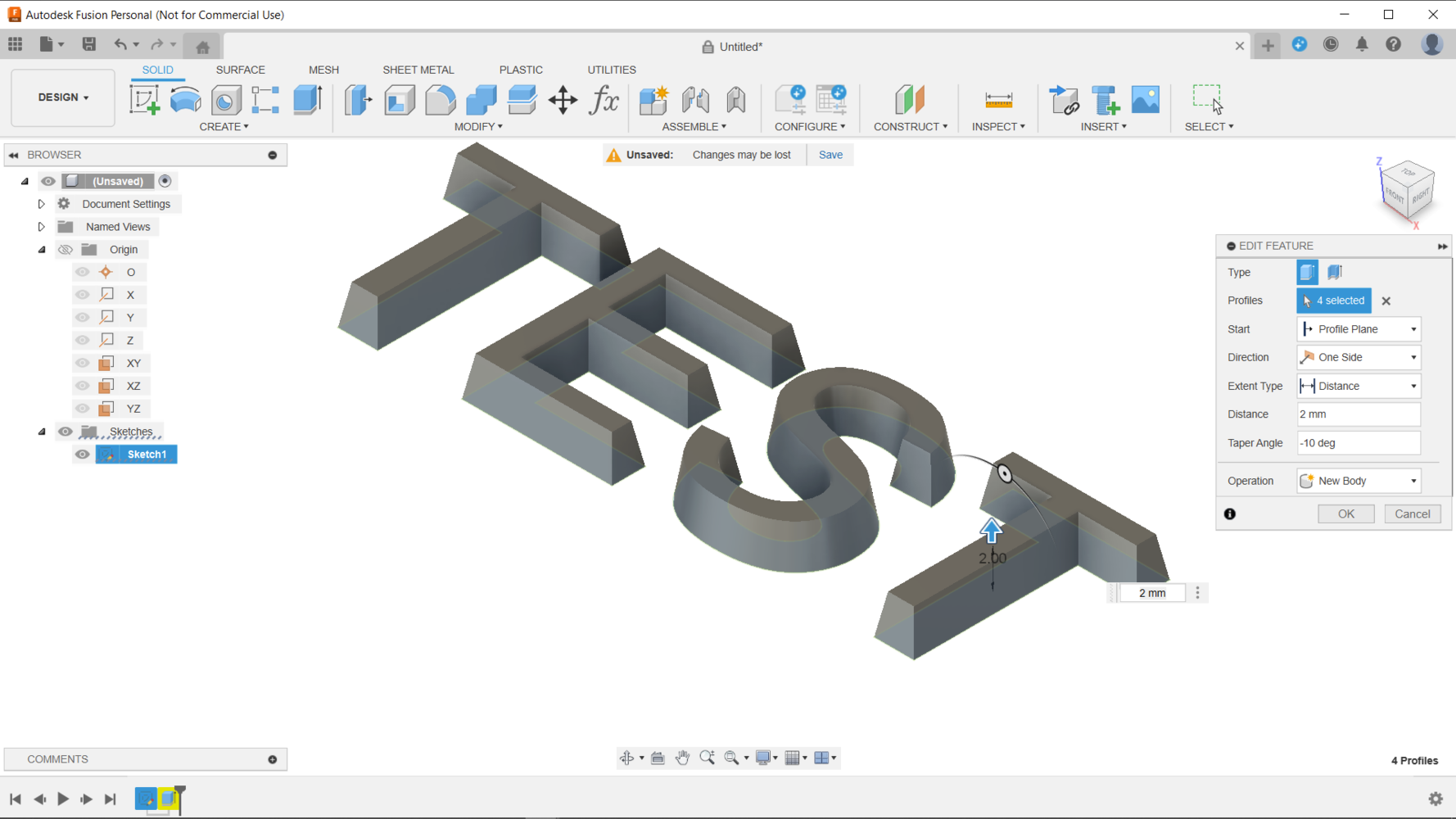Toggle visibility of the YZ plane

pyautogui.click(x=83, y=409)
